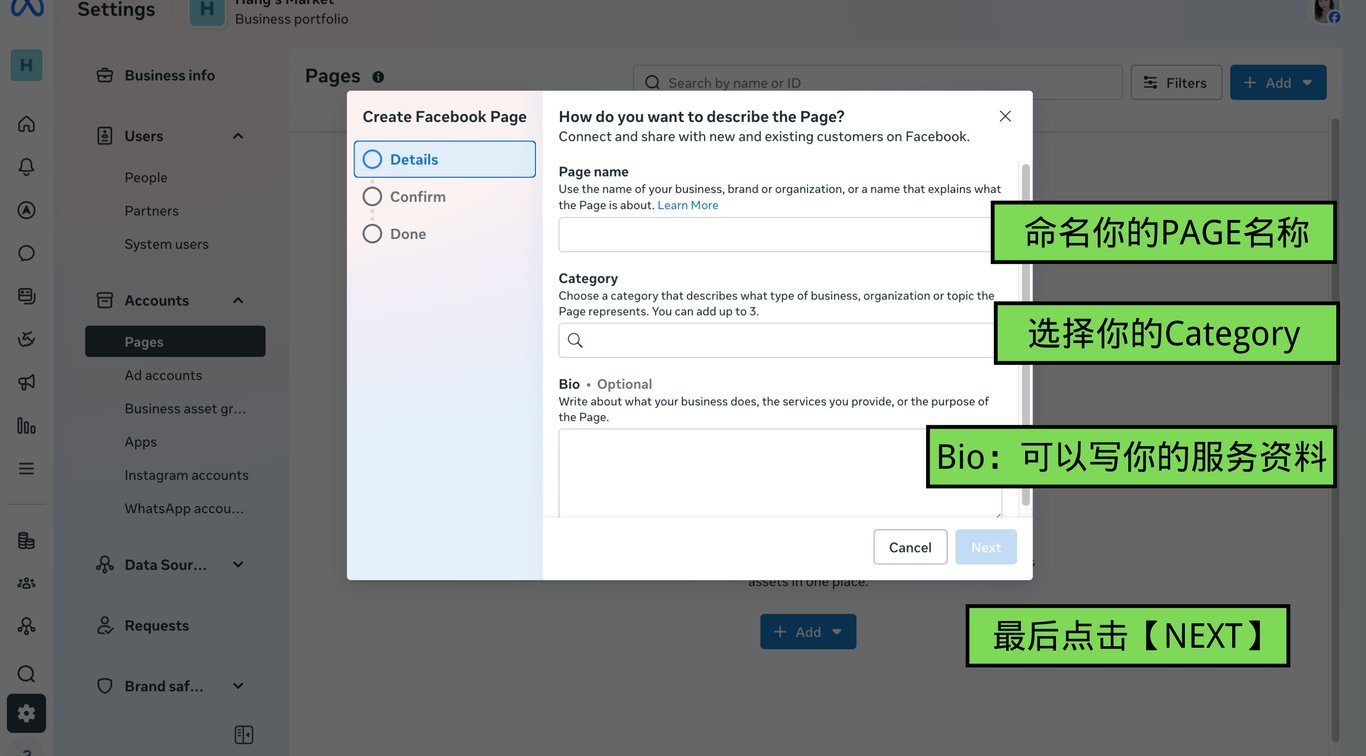Collapse the settings sidebar panel icon

[244, 735]
